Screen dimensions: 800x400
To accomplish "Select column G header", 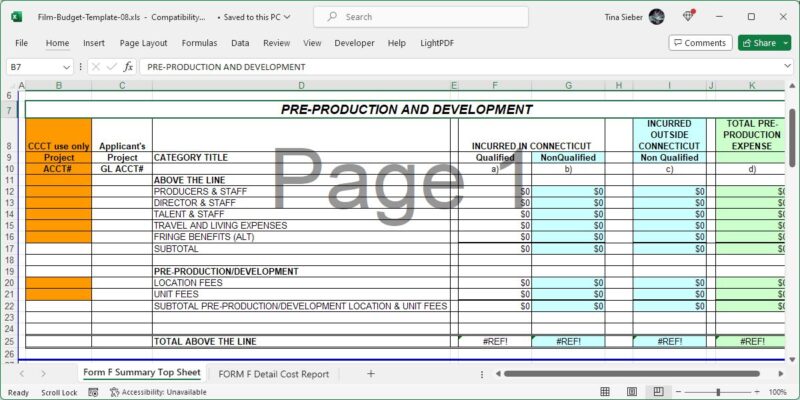I will (x=568, y=86).
